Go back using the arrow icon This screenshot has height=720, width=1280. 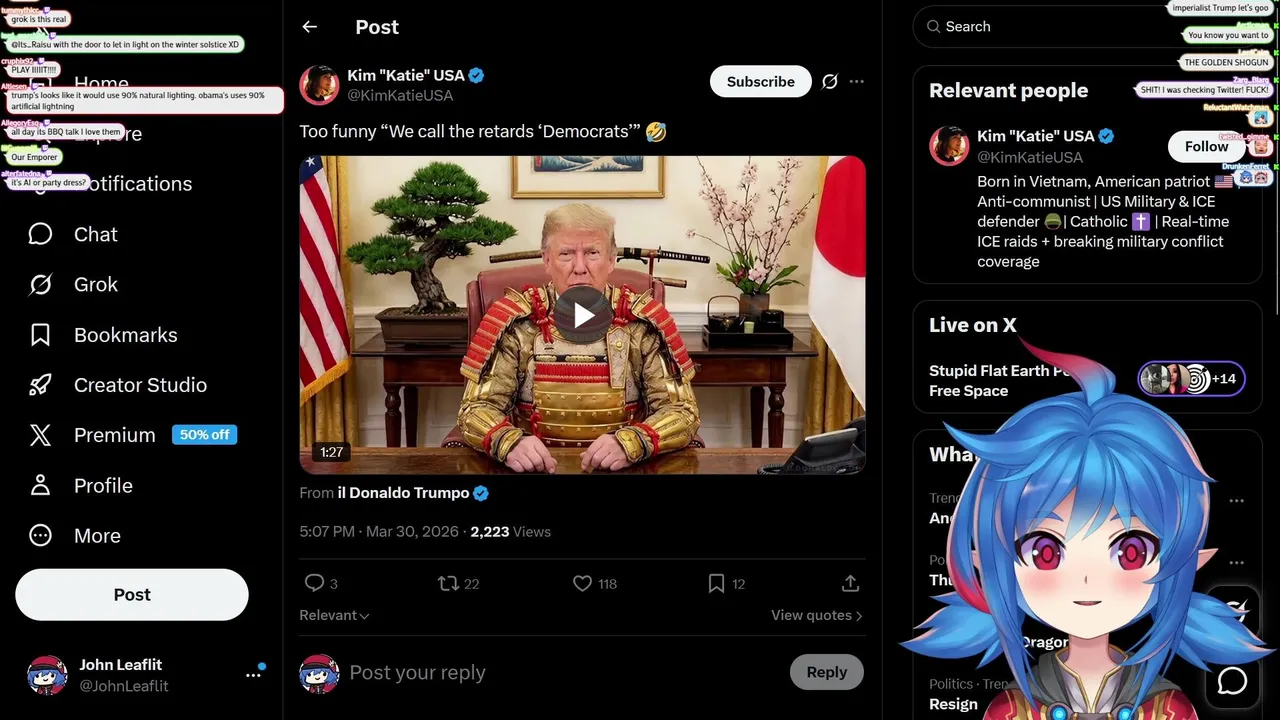(x=310, y=27)
